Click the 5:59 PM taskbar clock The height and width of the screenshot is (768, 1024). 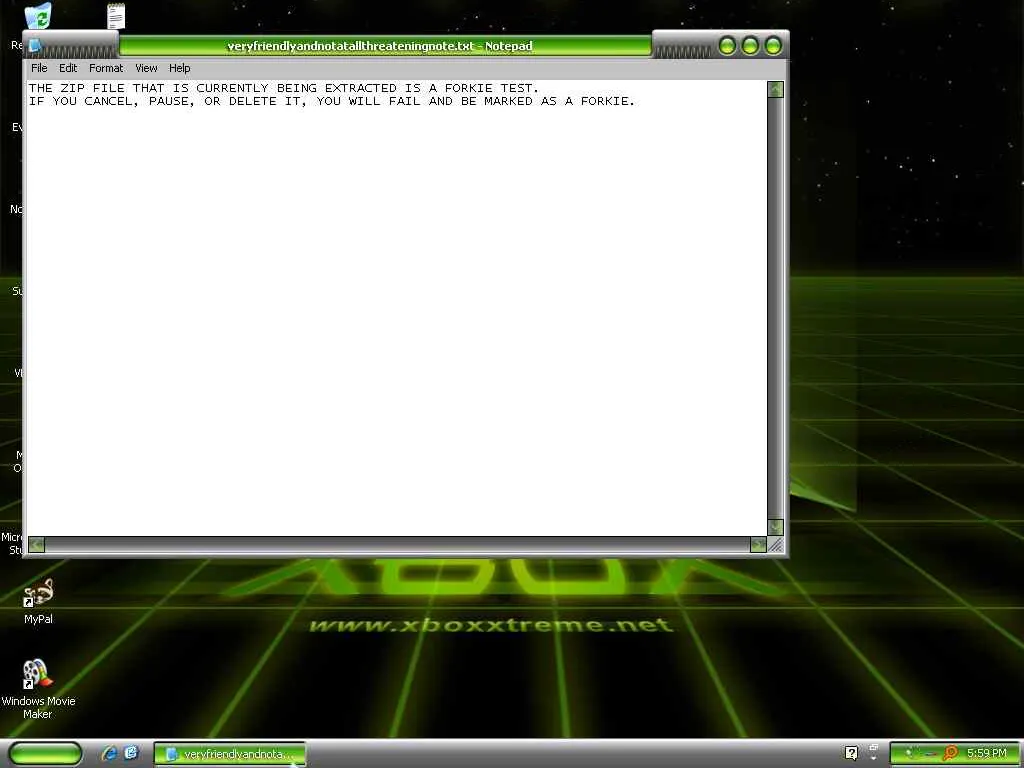click(987, 753)
